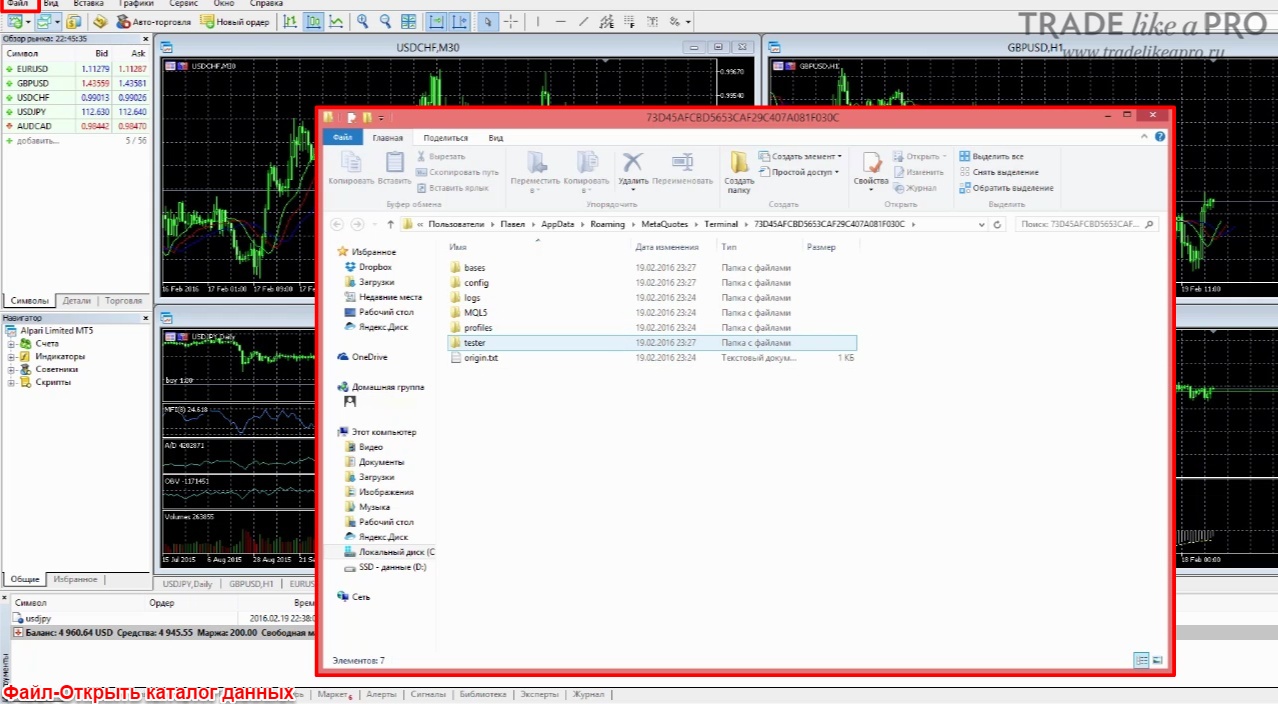The width and height of the screenshot is (1278, 704).
Task: Open the Свойства icon in ribbon
Action: pos(871,171)
